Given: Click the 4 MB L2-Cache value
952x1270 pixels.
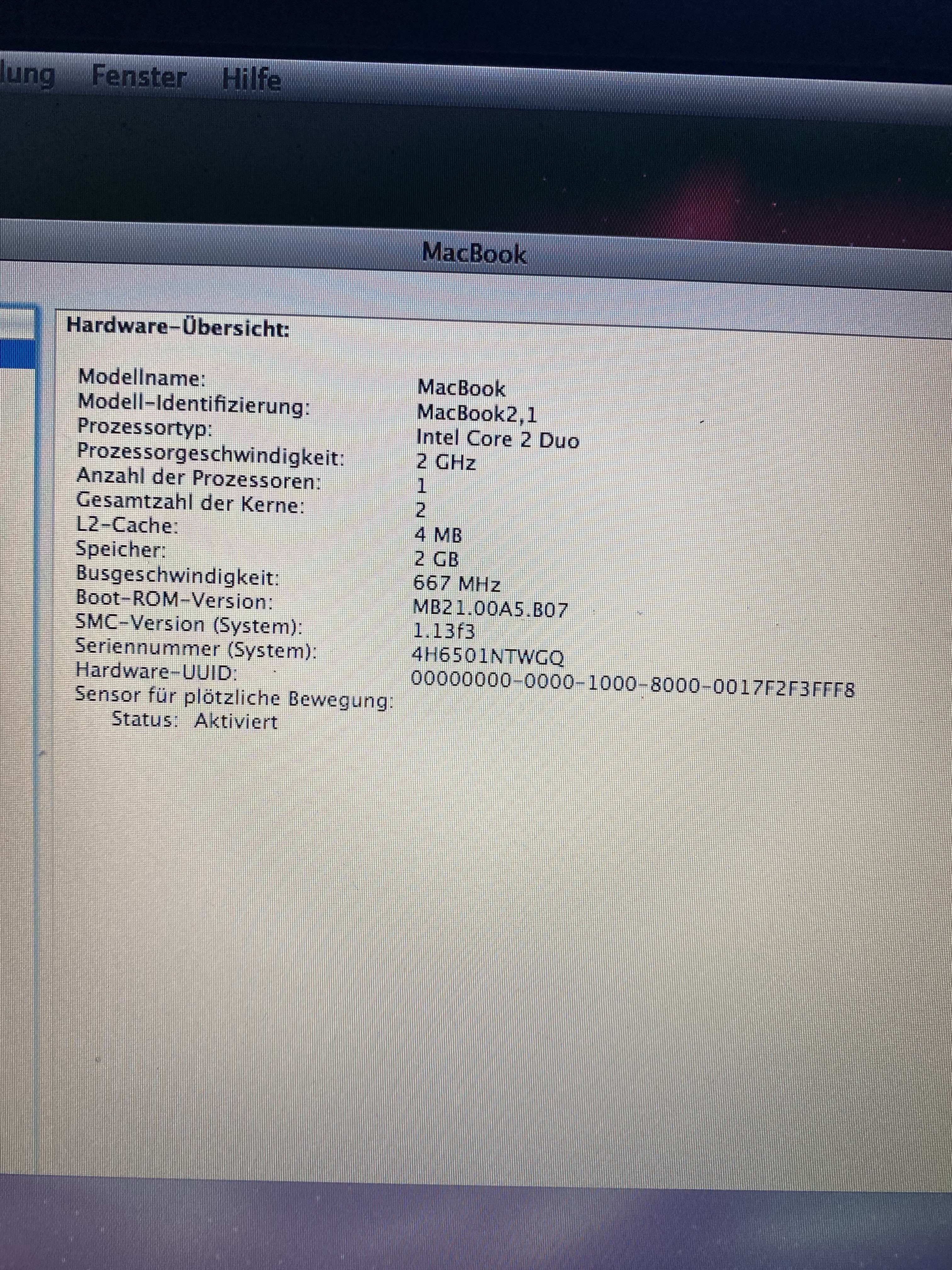Looking at the screenshot, I should (x=439, y=535).
